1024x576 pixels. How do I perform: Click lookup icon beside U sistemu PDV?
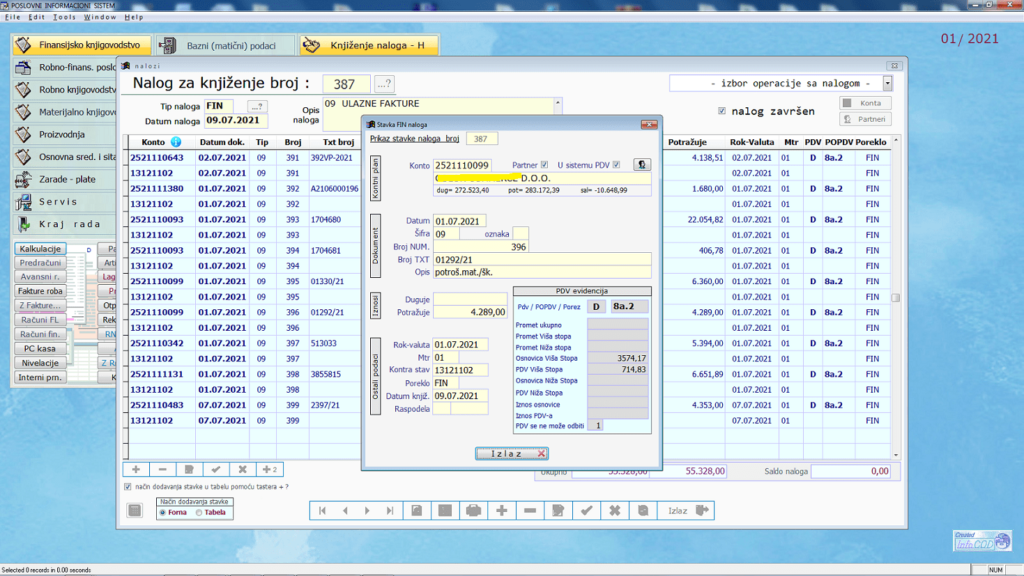(x=641, y=165)
